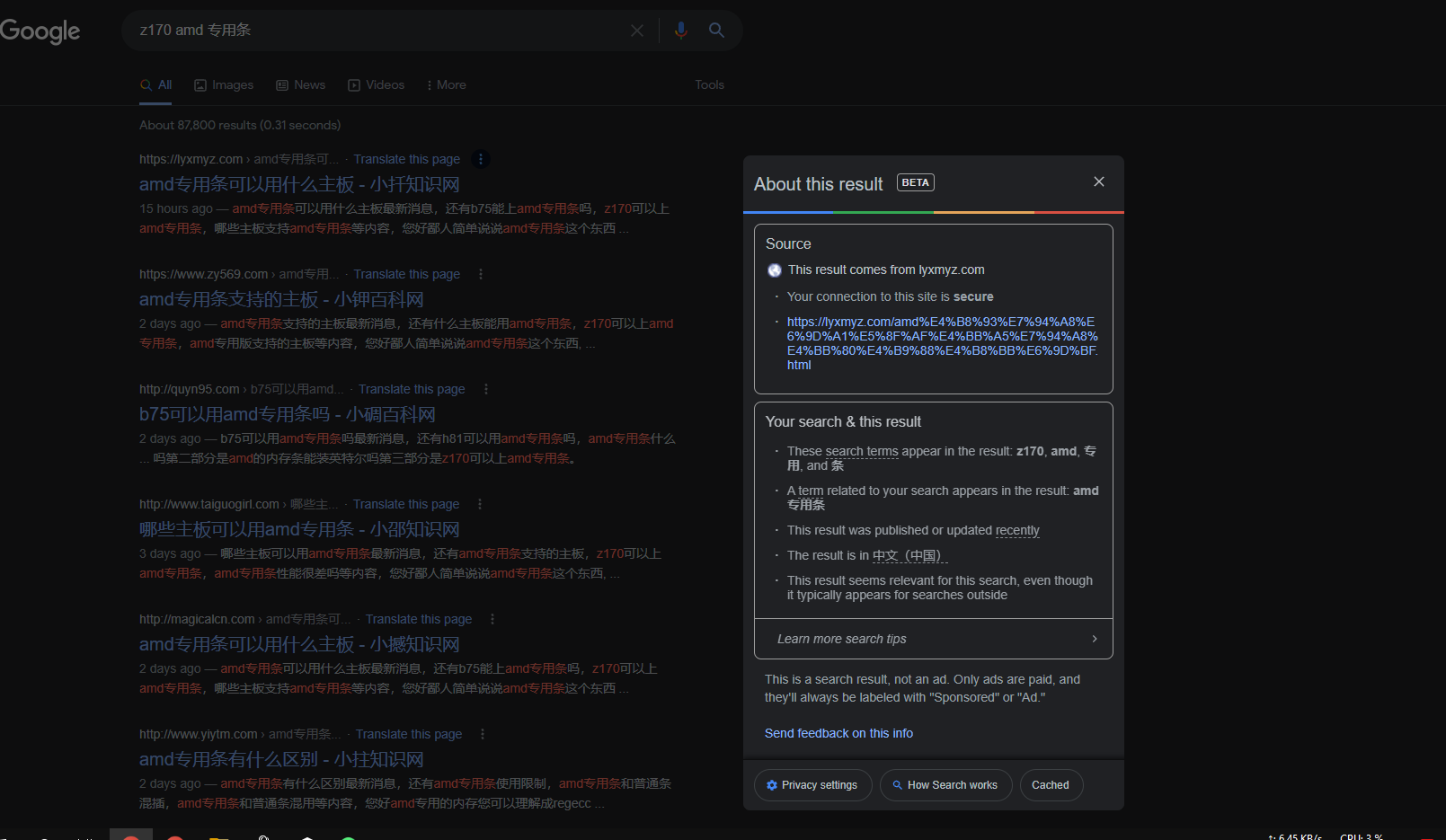Switch to the Images tab
The image size is (1446, 840).
[224, 84]
